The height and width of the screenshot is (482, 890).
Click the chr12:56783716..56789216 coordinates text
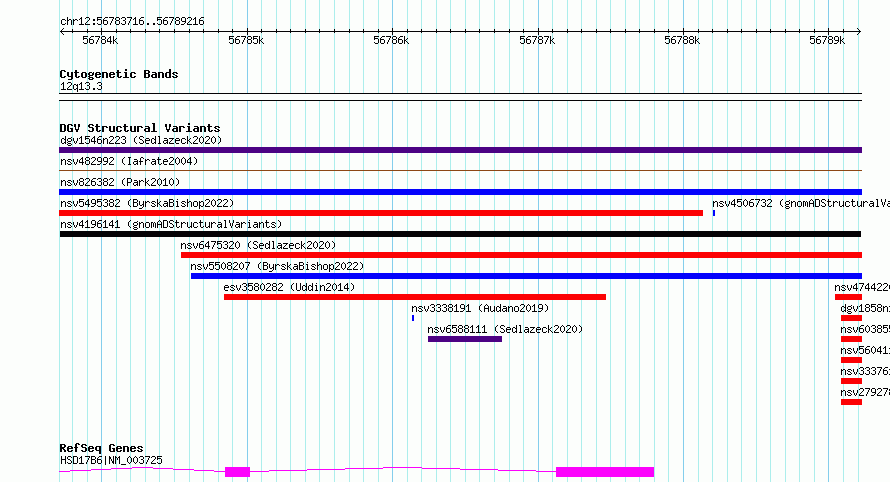coord(132,22)
